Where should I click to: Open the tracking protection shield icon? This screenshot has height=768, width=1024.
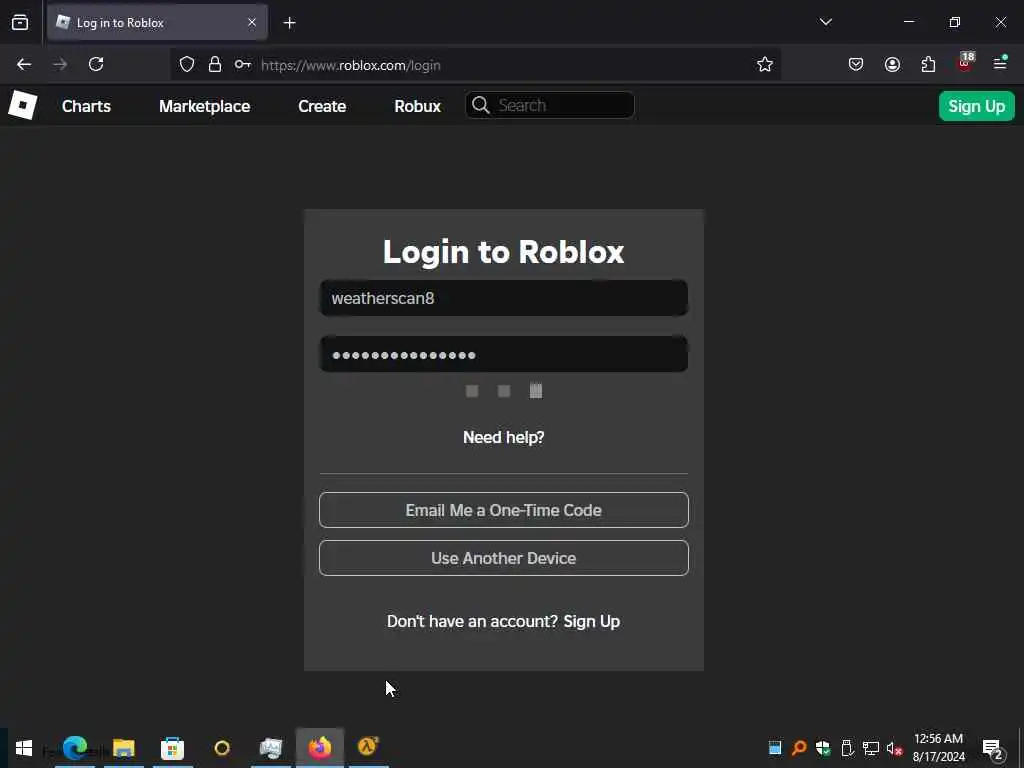click(187, 64)
